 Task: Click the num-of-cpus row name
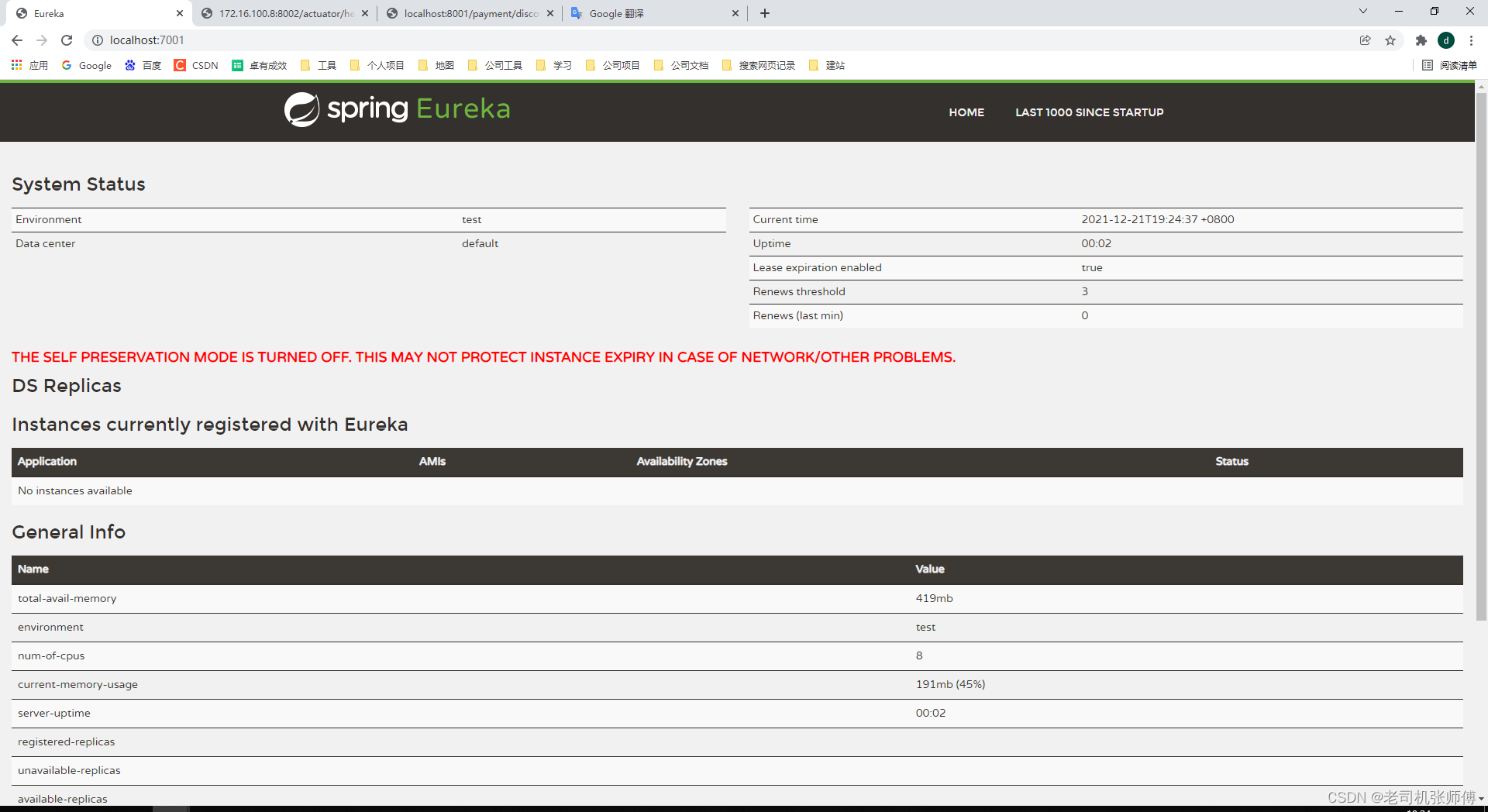(51, 655)
